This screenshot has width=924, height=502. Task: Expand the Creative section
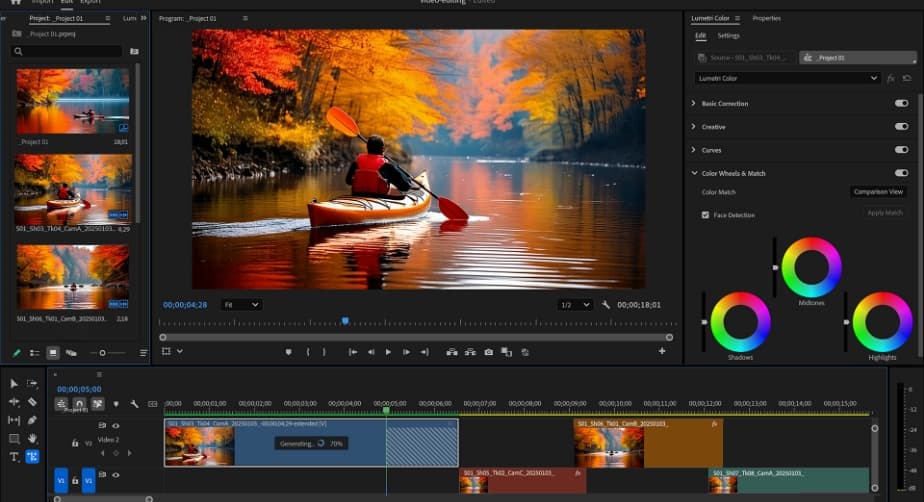[694, 127]
